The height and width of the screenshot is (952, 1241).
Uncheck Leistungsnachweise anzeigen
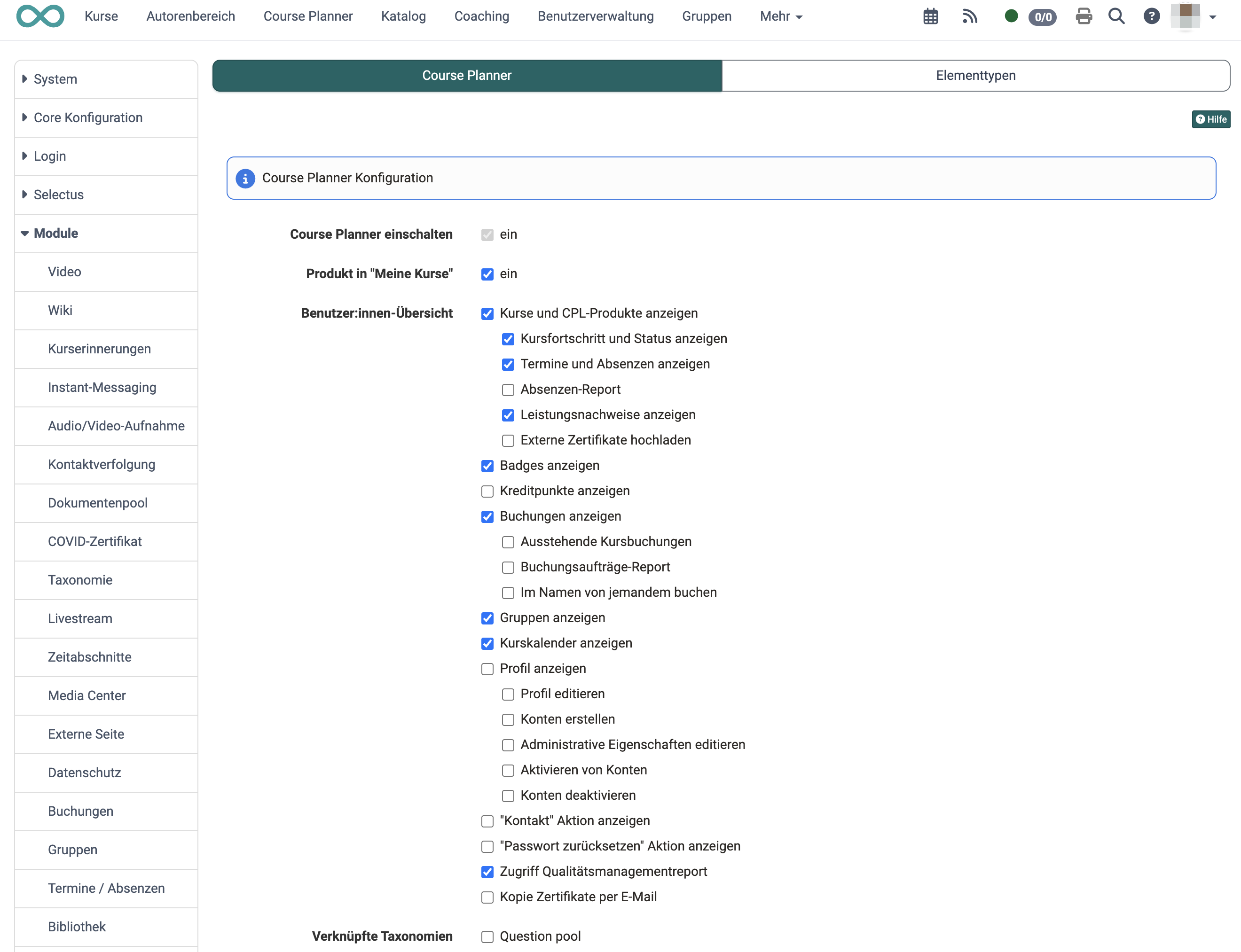pos(508,415)
